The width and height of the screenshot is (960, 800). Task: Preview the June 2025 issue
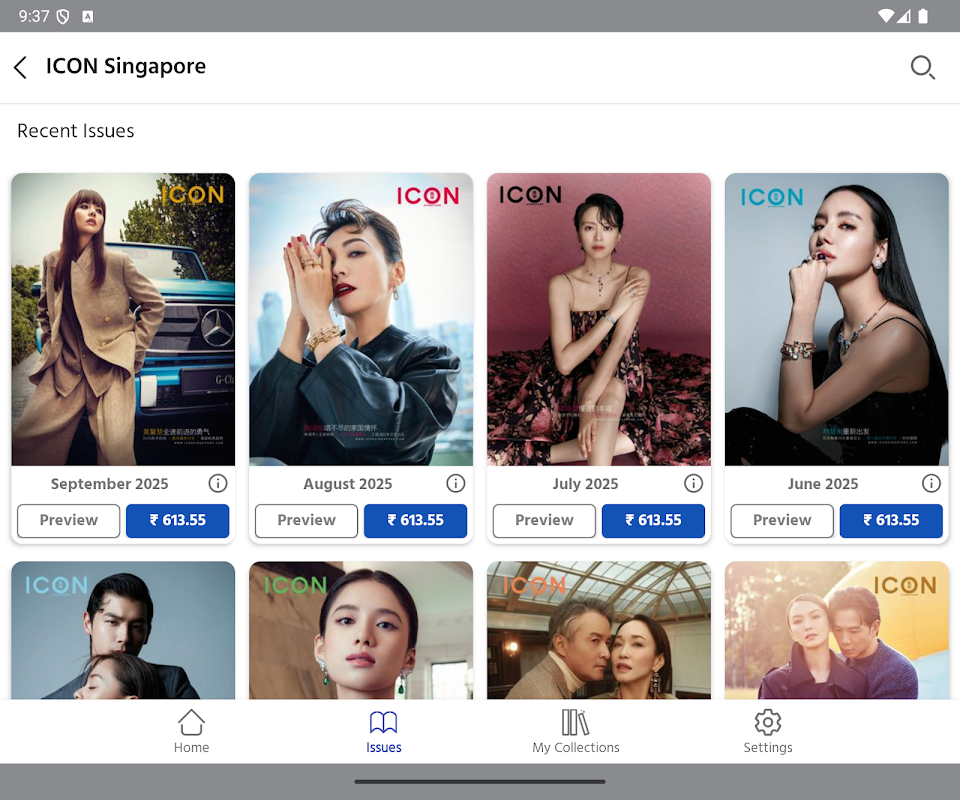pos(782,520)
